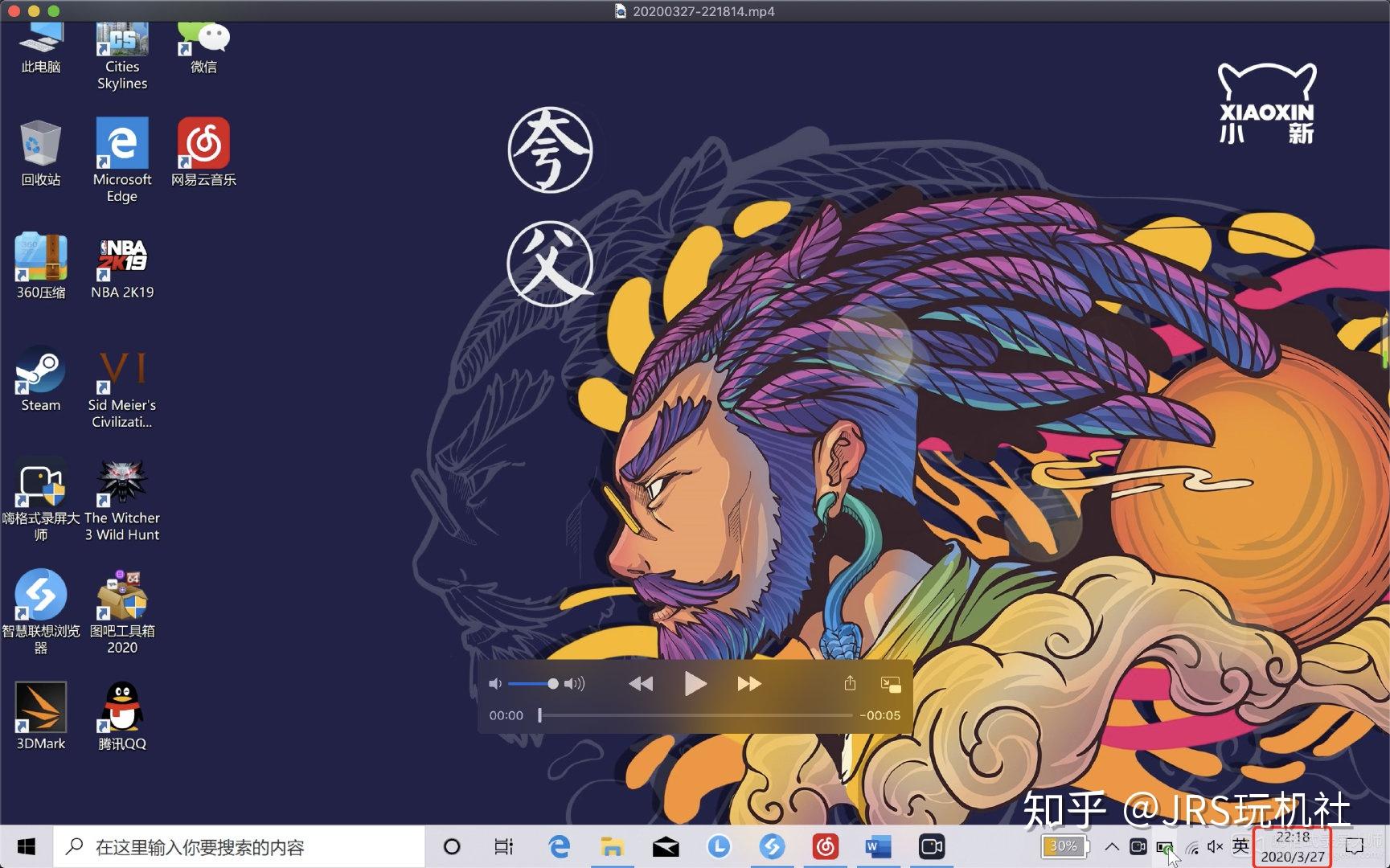Open the screen recorder on the taskbar
Screen dimensions: 1390x868
point(932,846)
